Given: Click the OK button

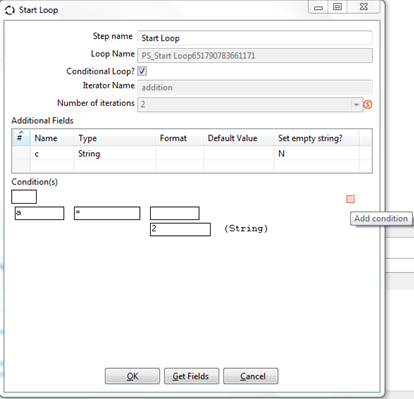Looking at the screenshot, I should click(132, 376).
